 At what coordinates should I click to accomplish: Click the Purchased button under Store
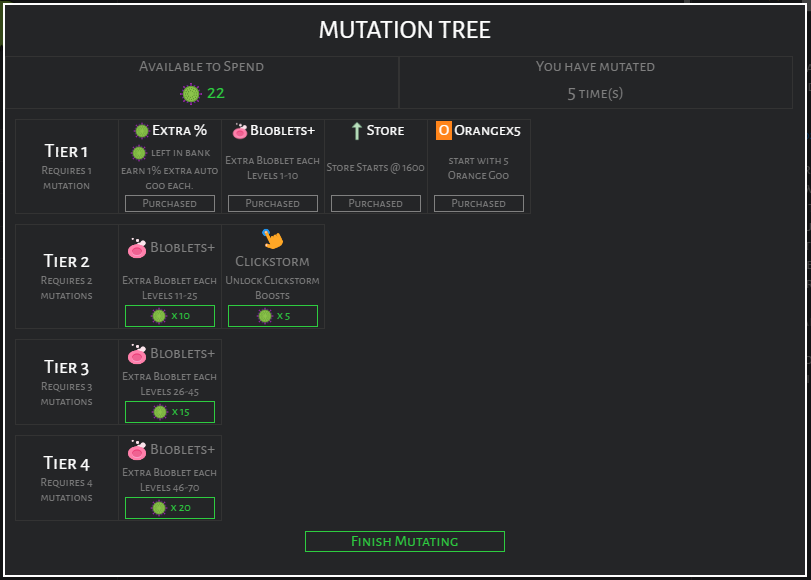(376, 203)
